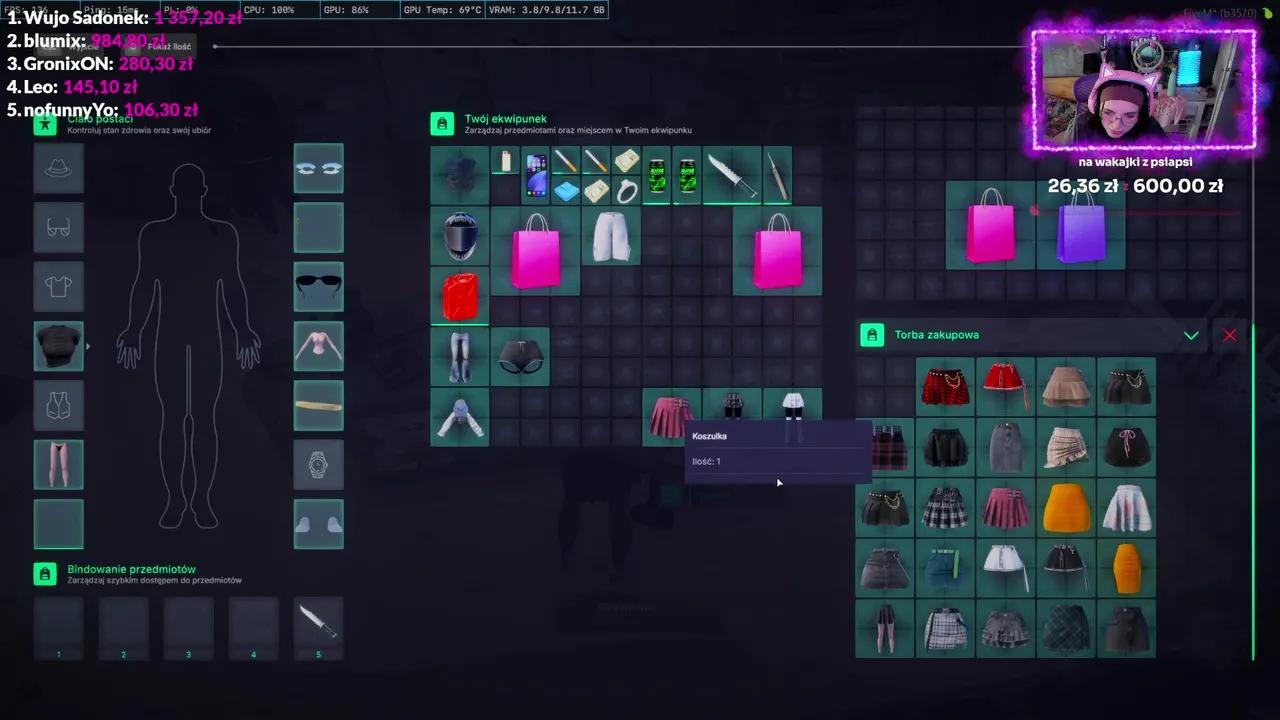Viewport: 1280px width, 720px height.
Task: Select the empty t-shirt outline slot
Action: coord(58,287)
